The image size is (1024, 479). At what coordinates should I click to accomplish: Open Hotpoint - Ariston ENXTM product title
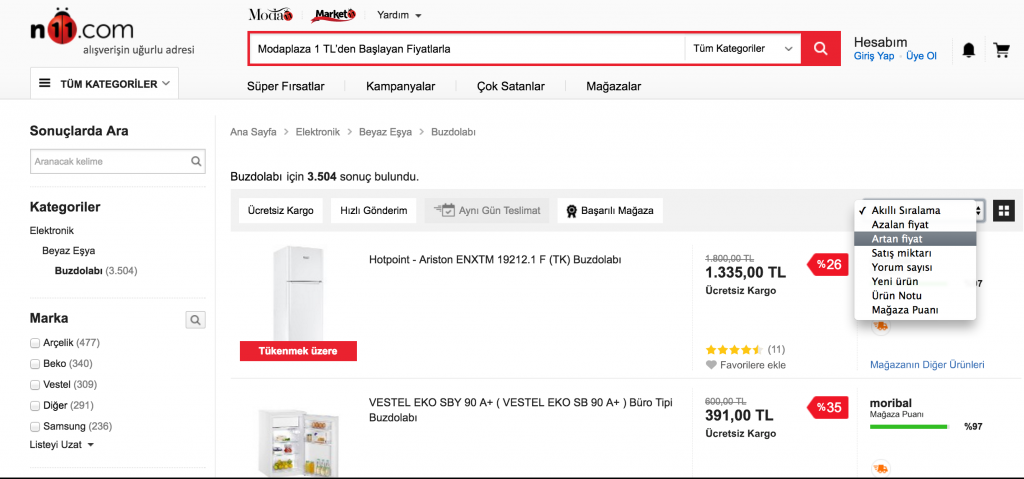(494, 259)
